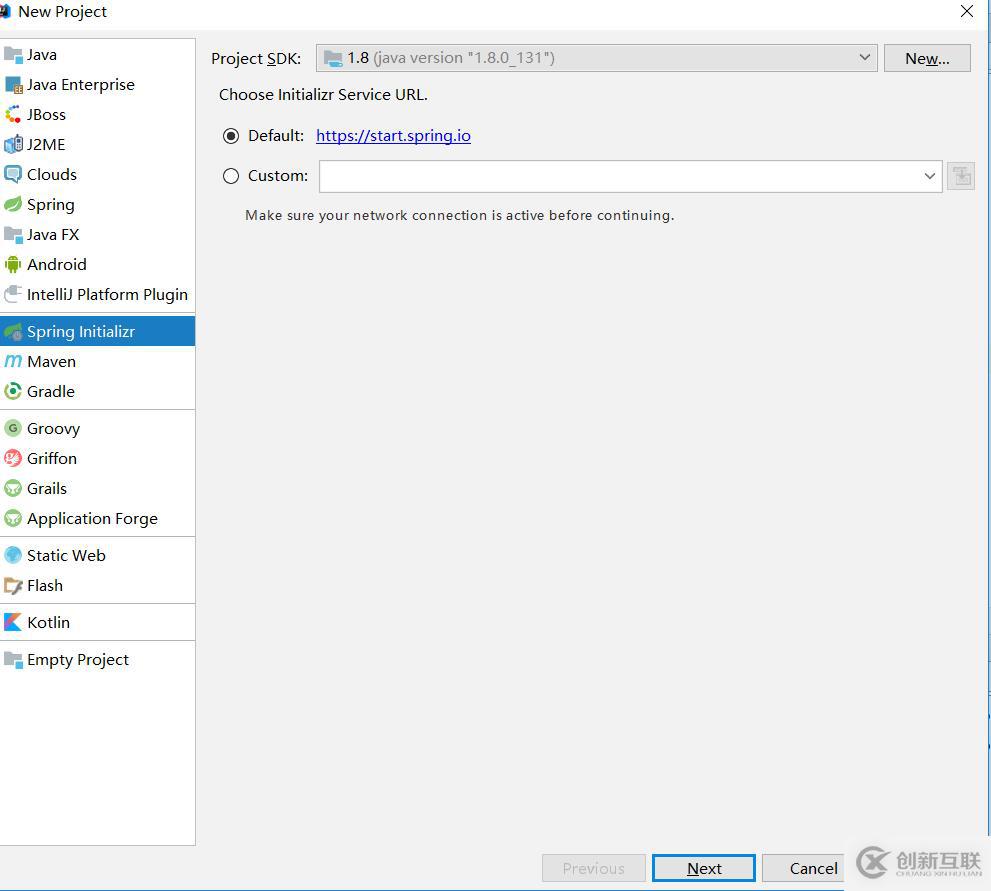Image resolution: width=991 pixels, height=891 pixels.
Task: Click the JBoss colorful ring icon
Action: tap(13, 114)
